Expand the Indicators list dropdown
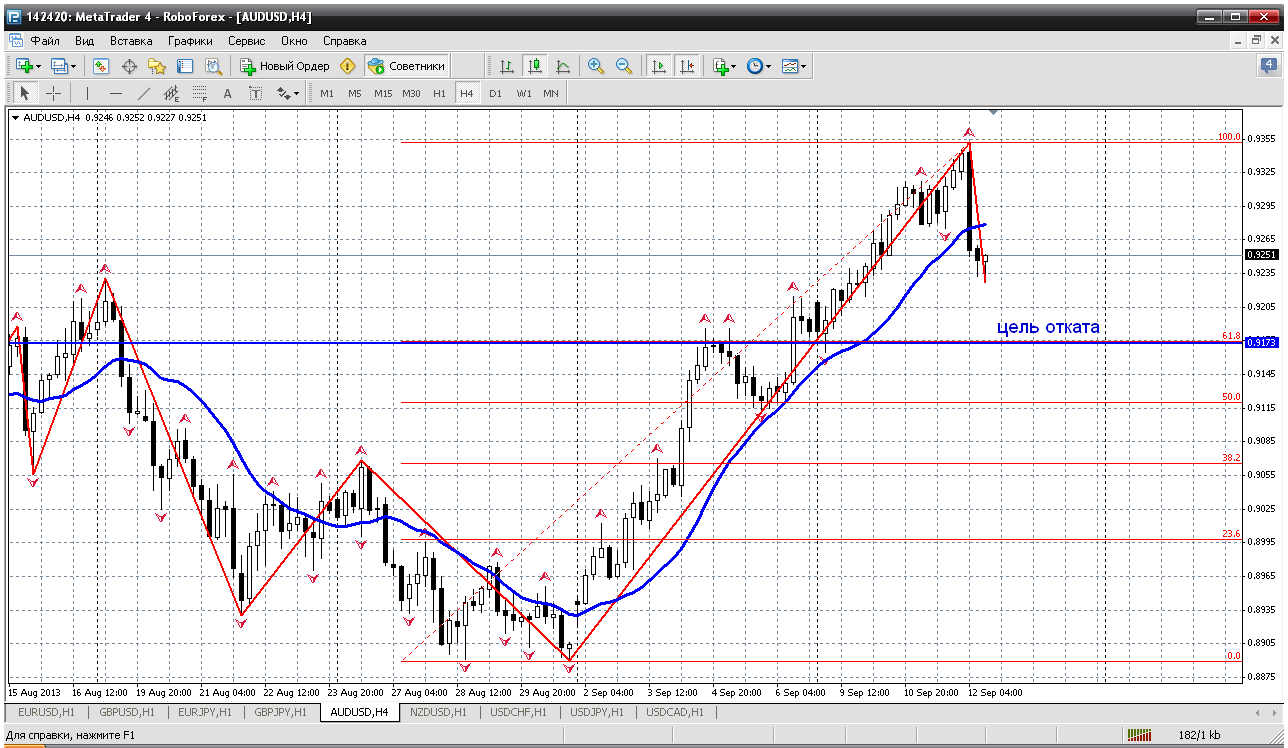Screen dimensions: 1288x748 tap(734, 66)
